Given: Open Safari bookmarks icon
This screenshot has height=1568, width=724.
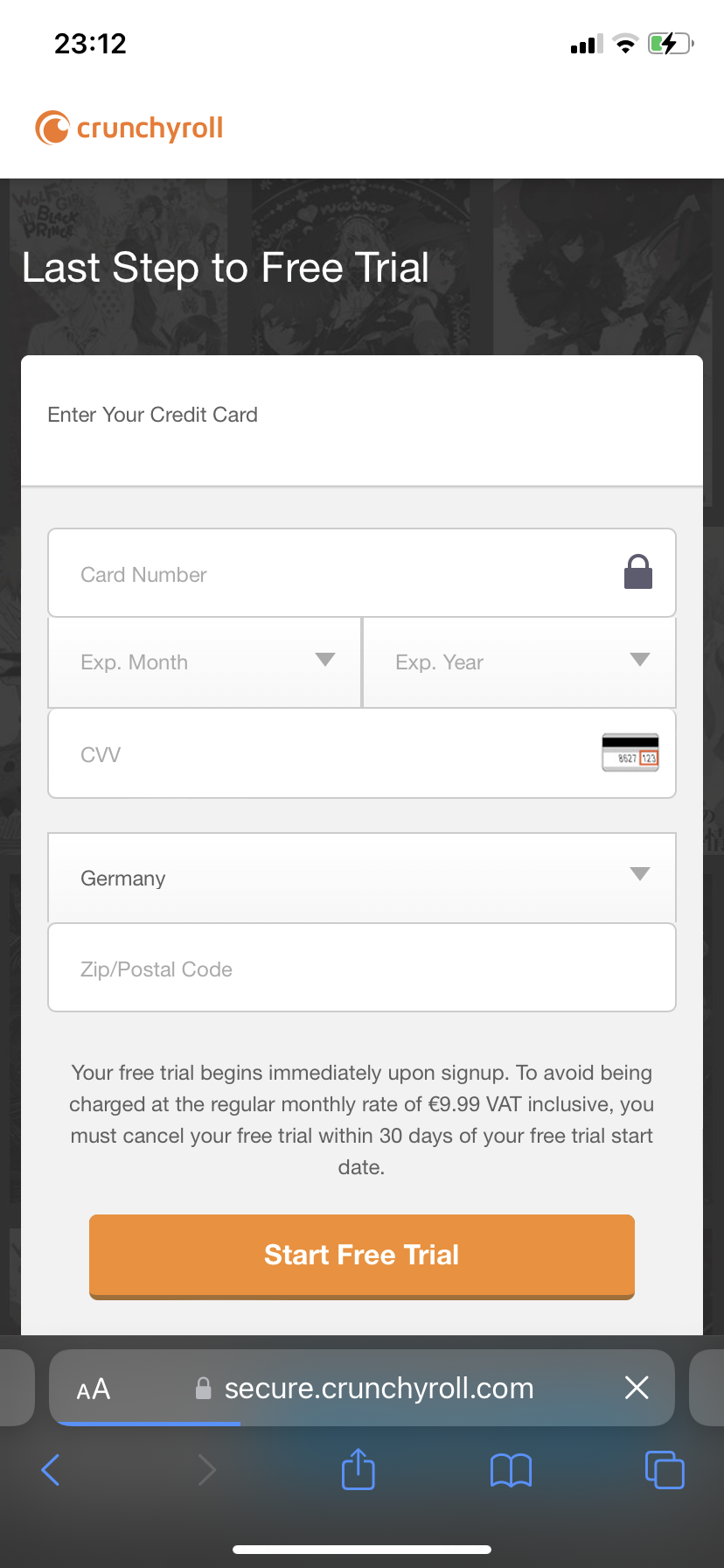Looking at the screenshot, I should click(512, 1470).
